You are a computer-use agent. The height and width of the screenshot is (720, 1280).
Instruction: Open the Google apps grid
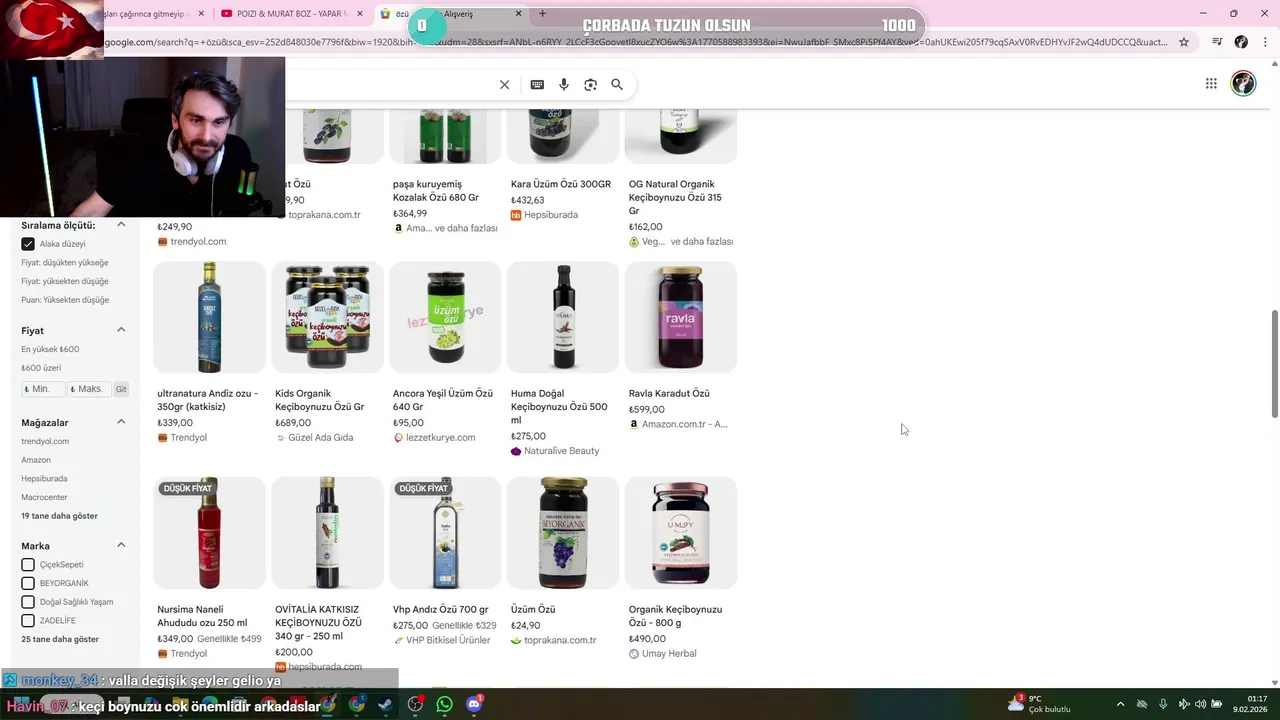pyautogui.click(x=1211, y=84)
